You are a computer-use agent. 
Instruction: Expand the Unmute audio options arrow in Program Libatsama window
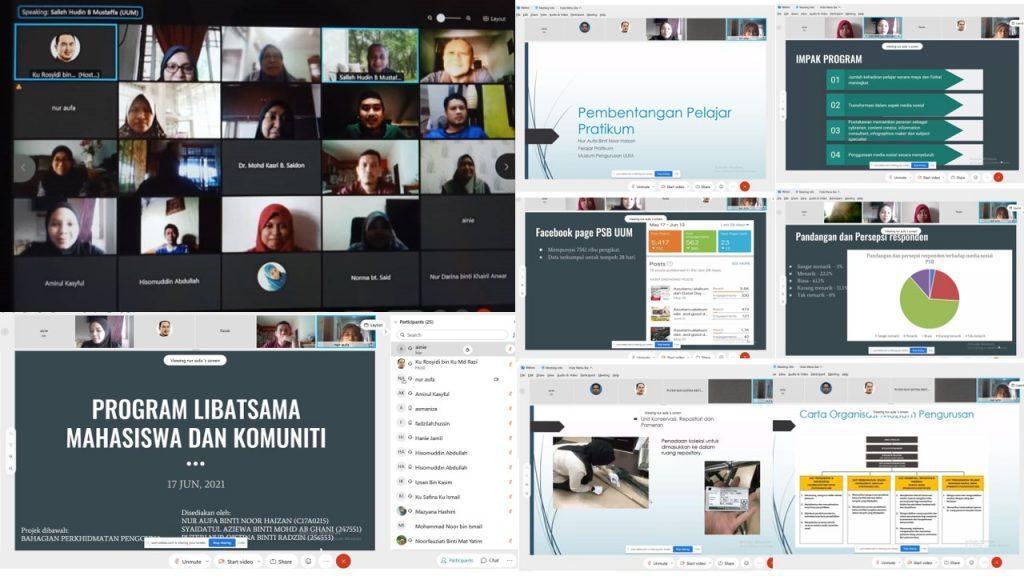[207, 561]
